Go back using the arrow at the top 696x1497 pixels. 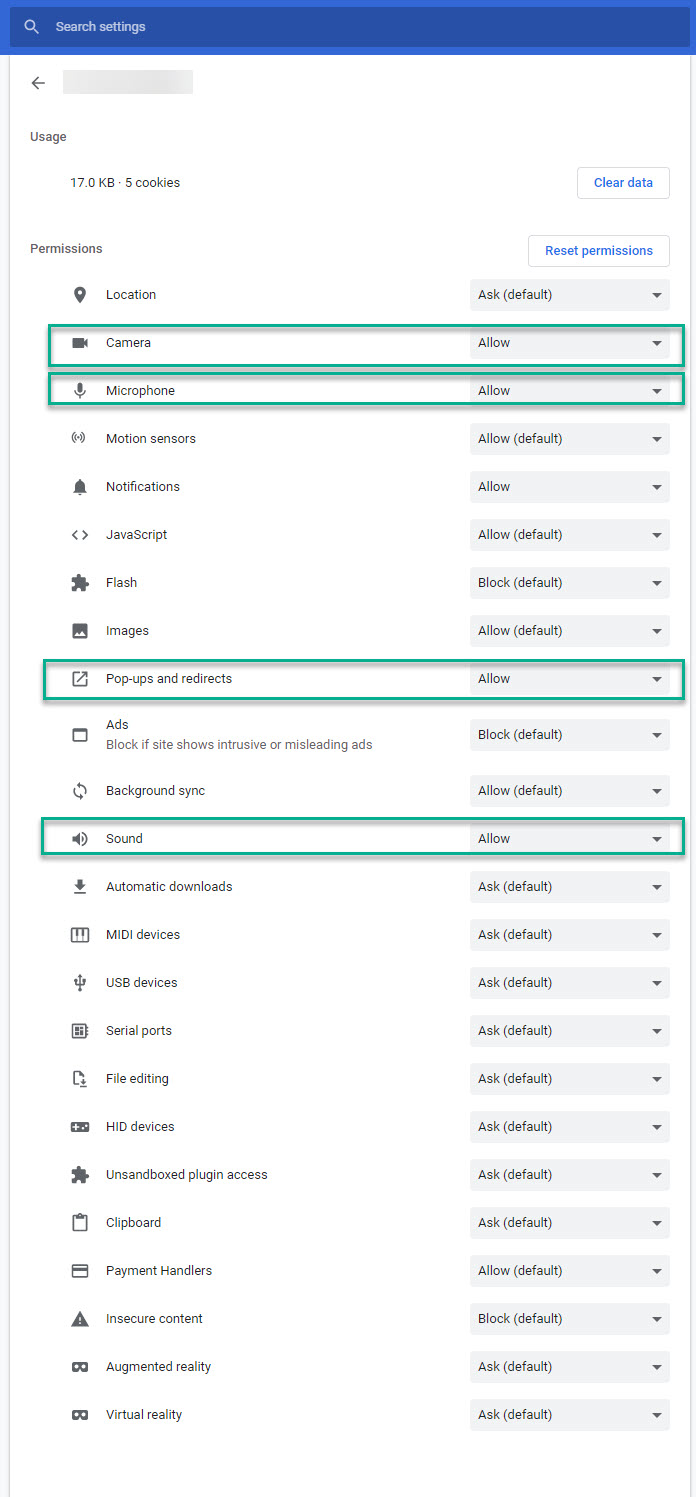(x=38, y=83)
